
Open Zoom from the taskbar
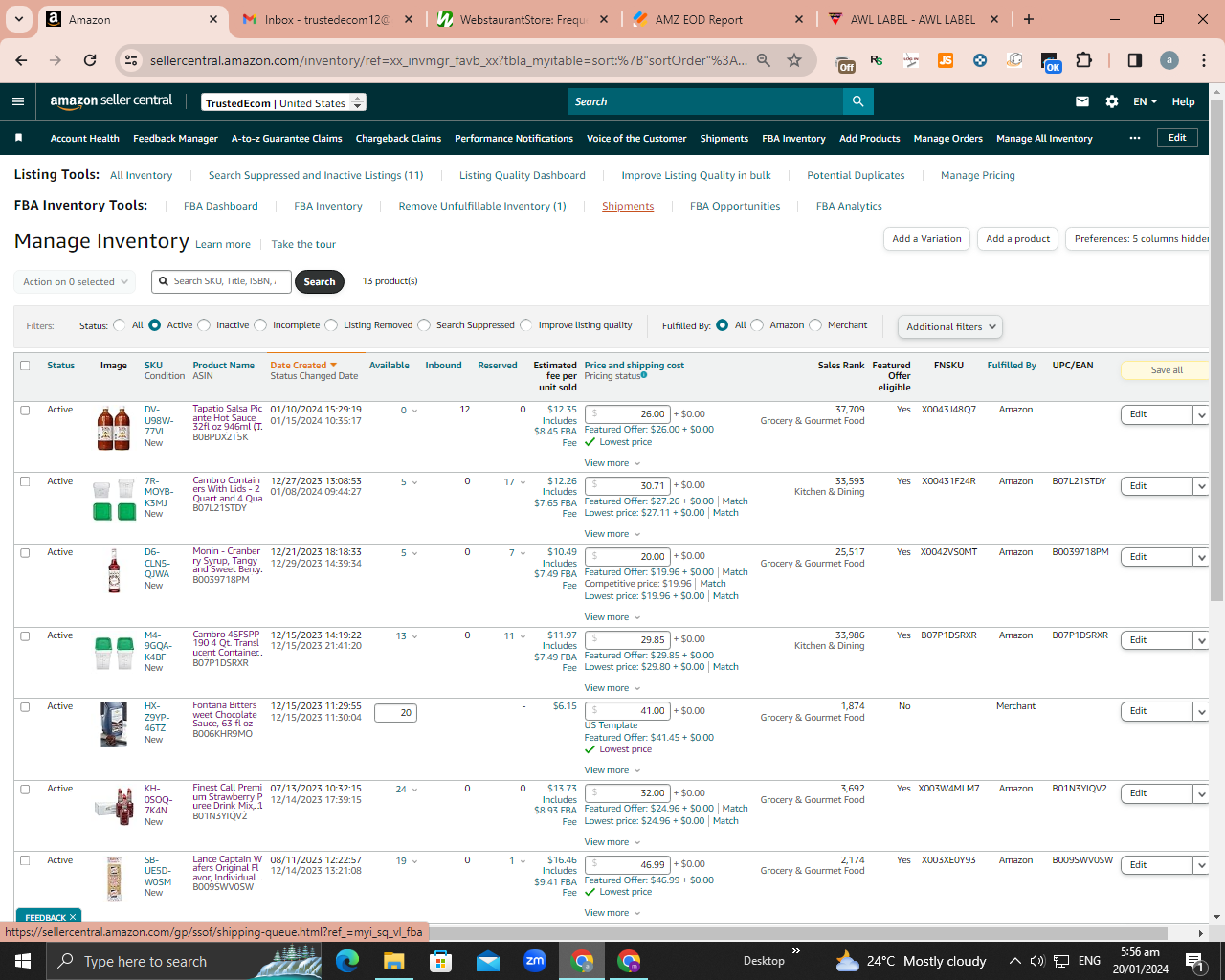click(535, 961)
